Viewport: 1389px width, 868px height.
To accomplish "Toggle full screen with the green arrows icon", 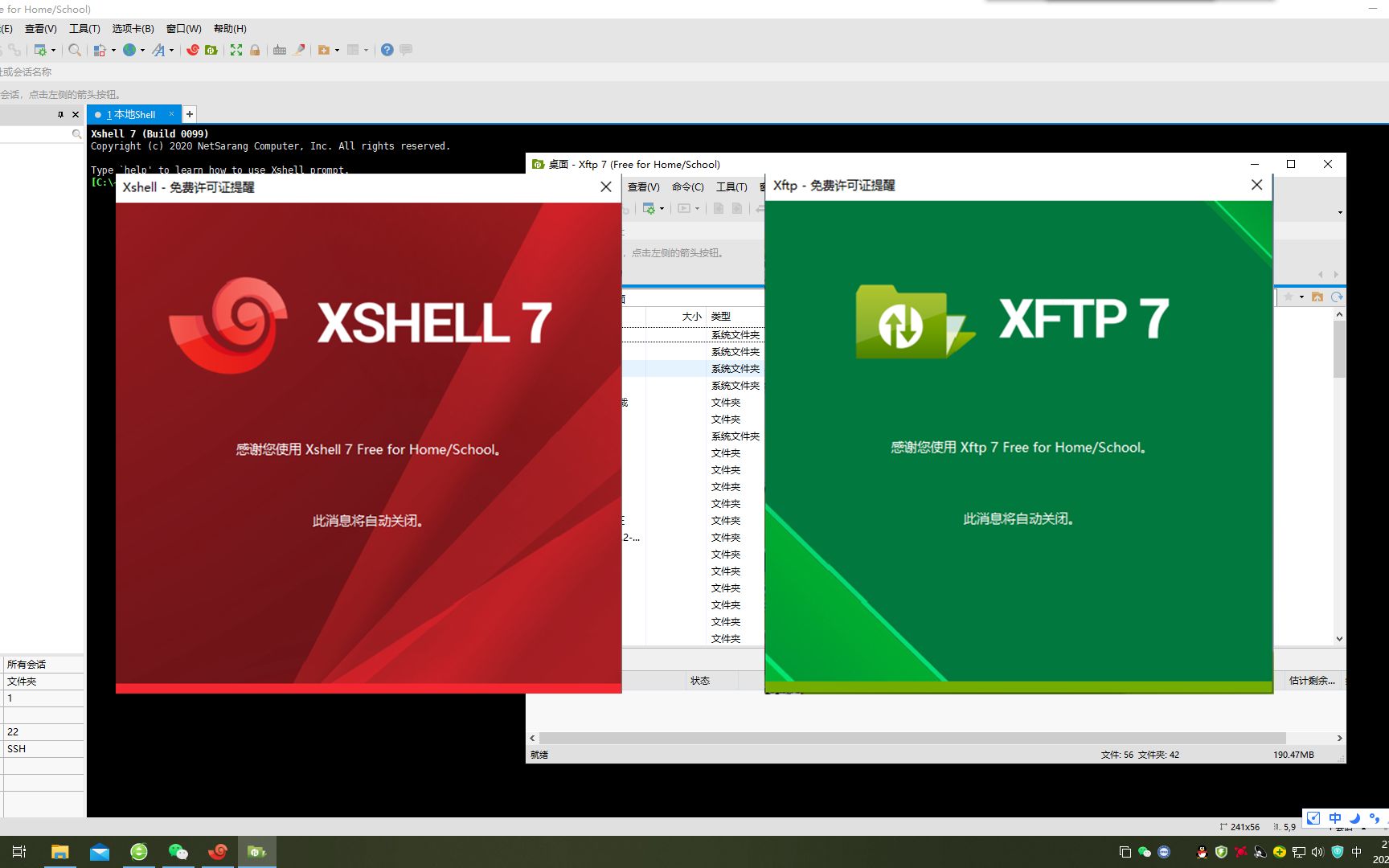I will pyautogui.click(x=236, y=50).
